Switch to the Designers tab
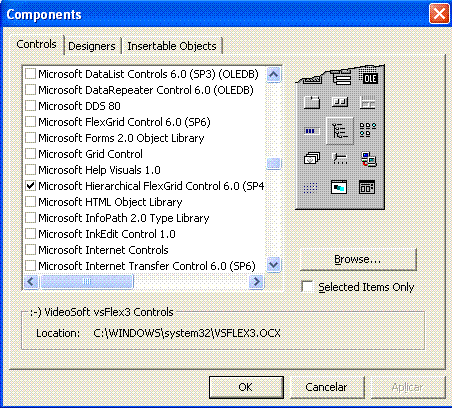 pos(92,46)
